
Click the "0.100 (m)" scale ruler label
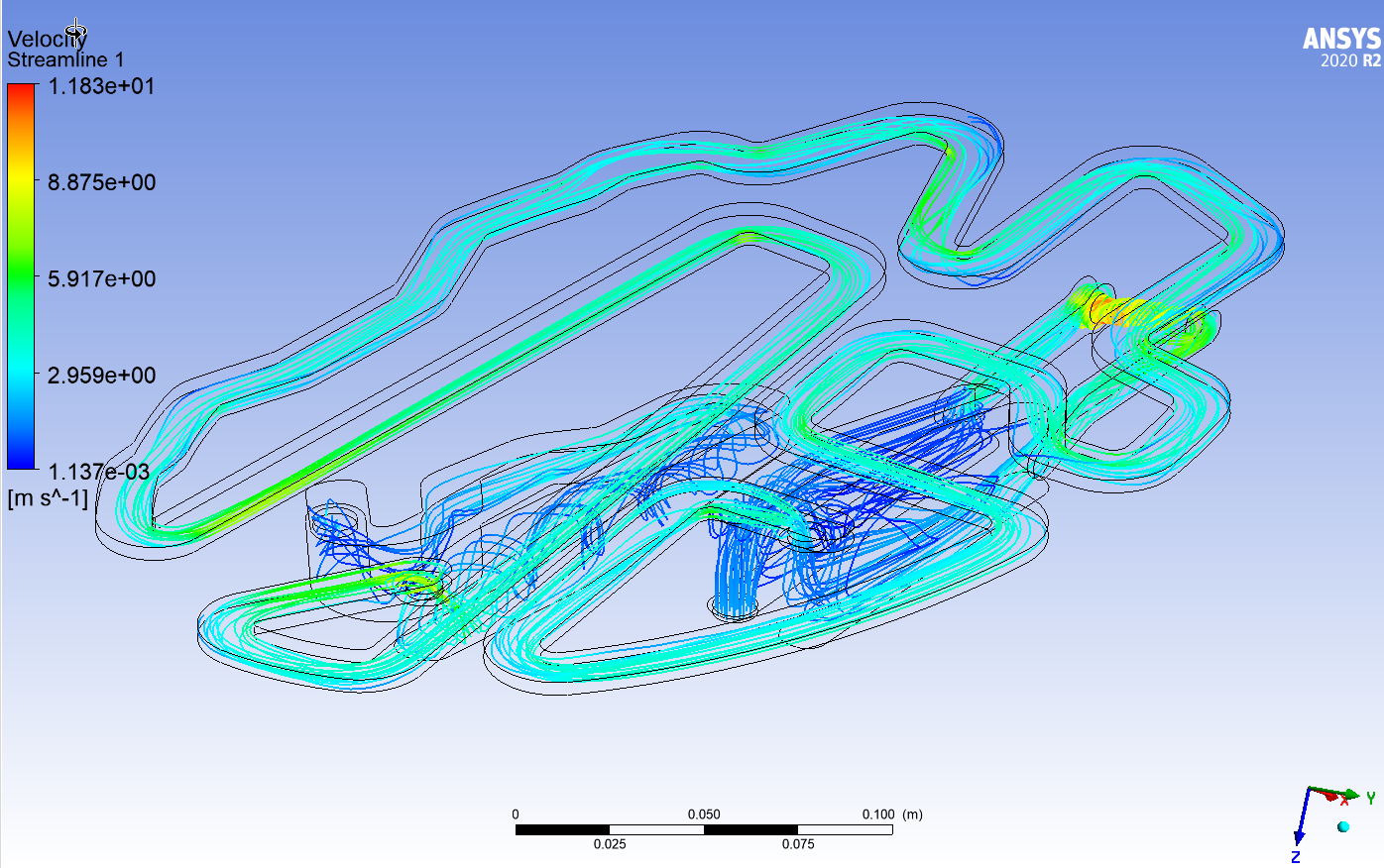click(892, 814)
